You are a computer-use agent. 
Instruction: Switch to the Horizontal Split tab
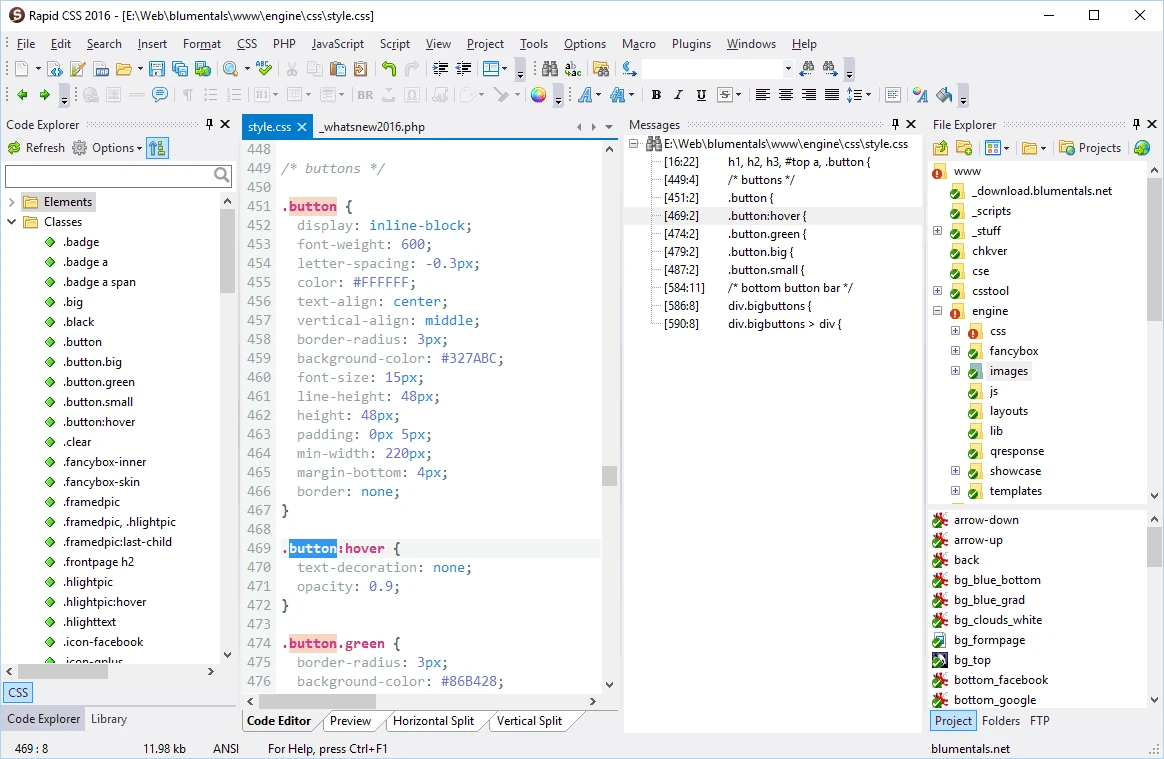click(x=434, y=721)
